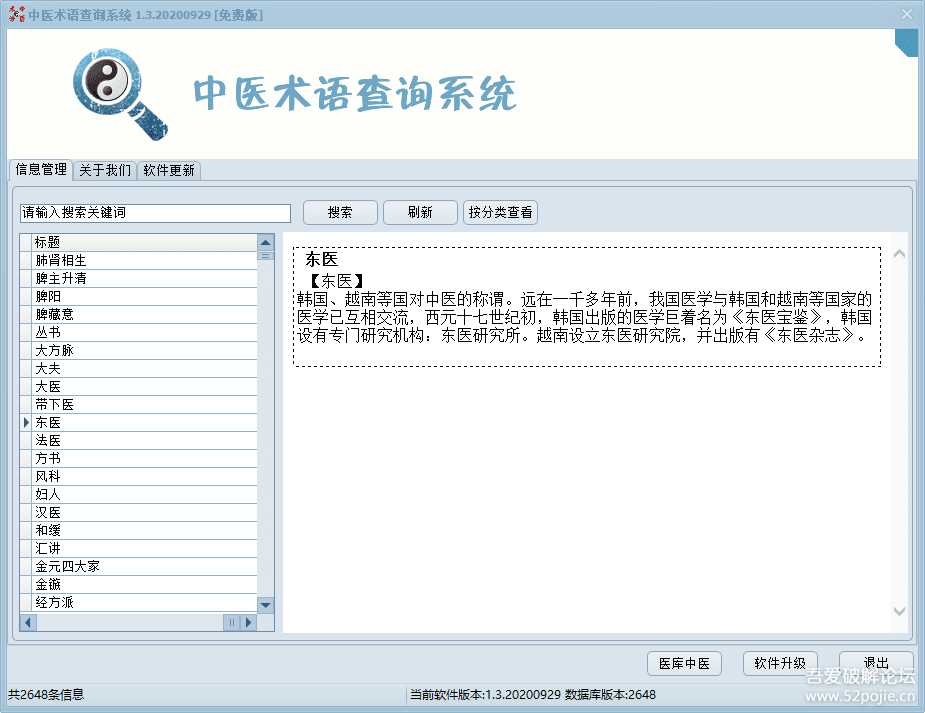The height and width of the screenshot is (713, 925).
Task: Switch to the 关于我们 tab
Action: (103, 170)
